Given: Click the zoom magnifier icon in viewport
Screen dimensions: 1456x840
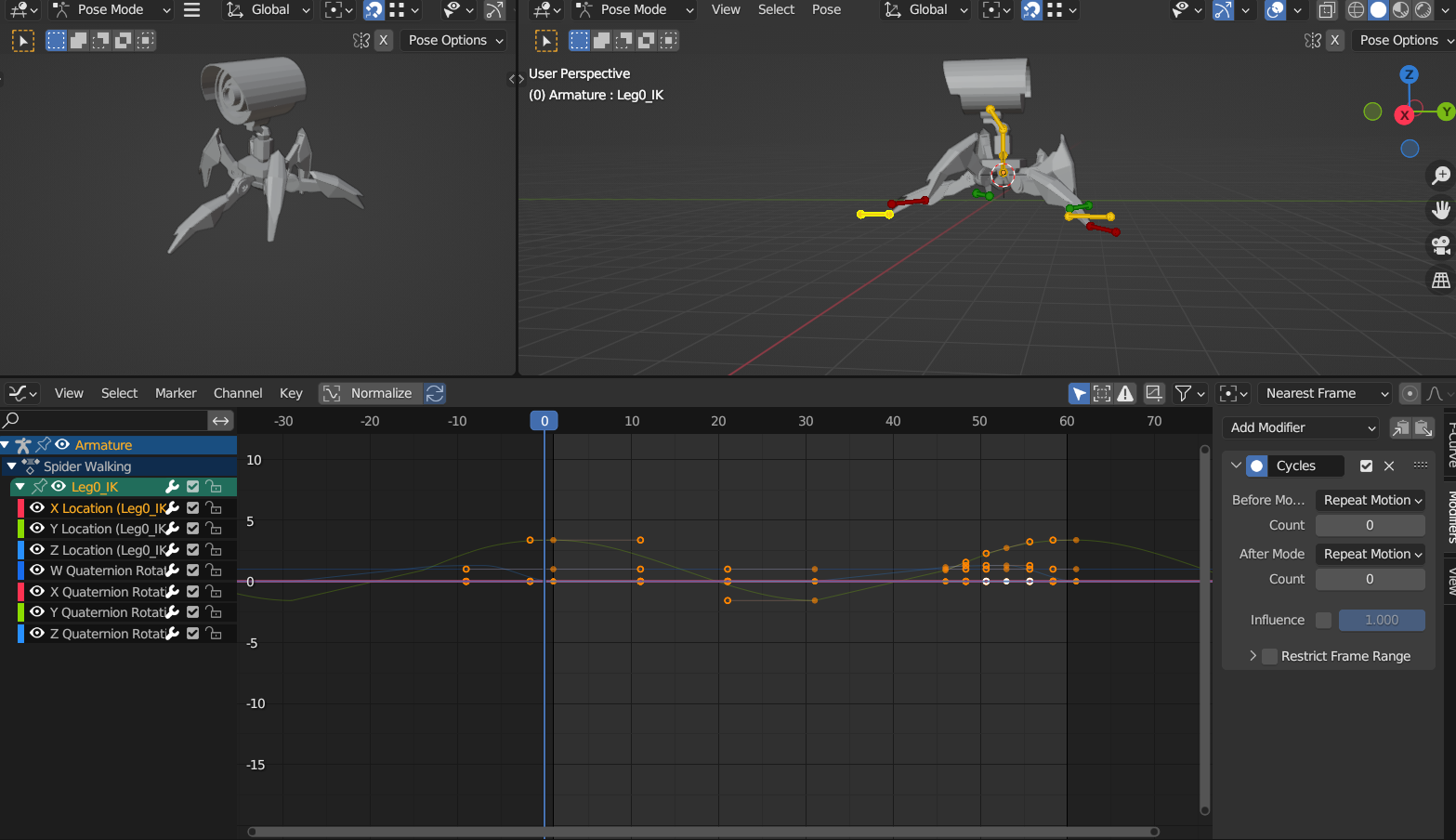Looking at the screenshot, I should (x=1440, y=175).
